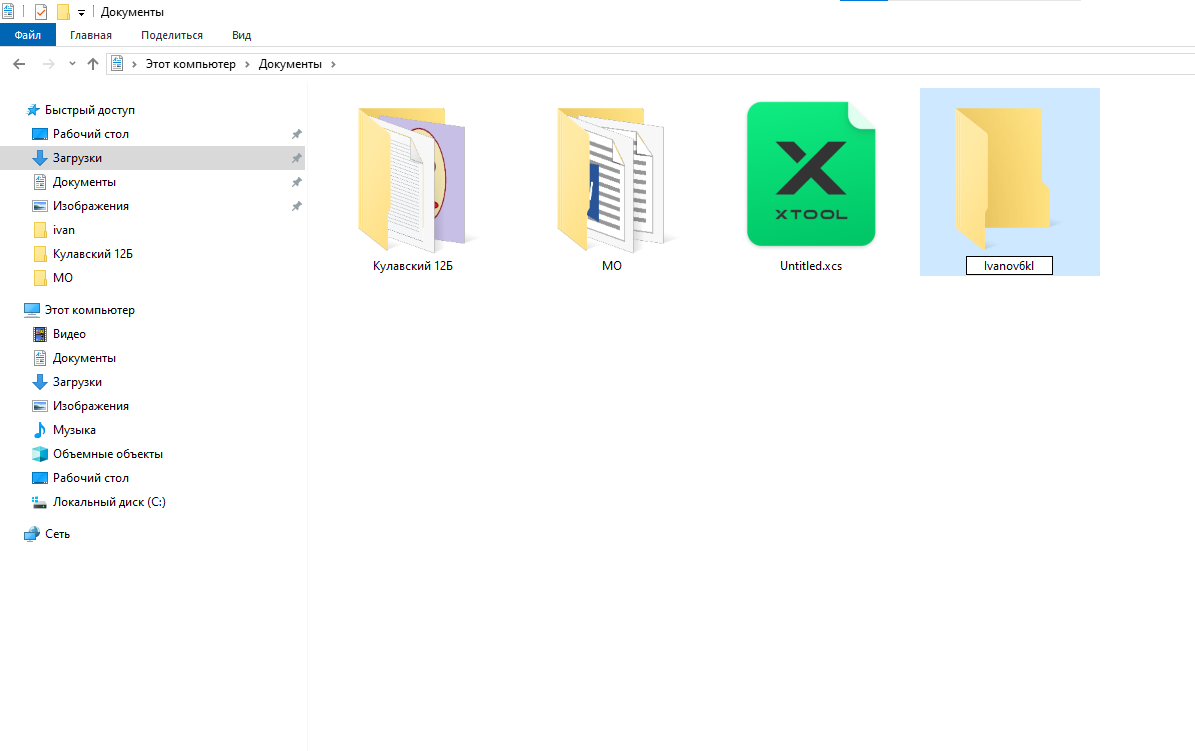
Task: Select the МО folder thumbnail
Action: click(x=611, y=179)
